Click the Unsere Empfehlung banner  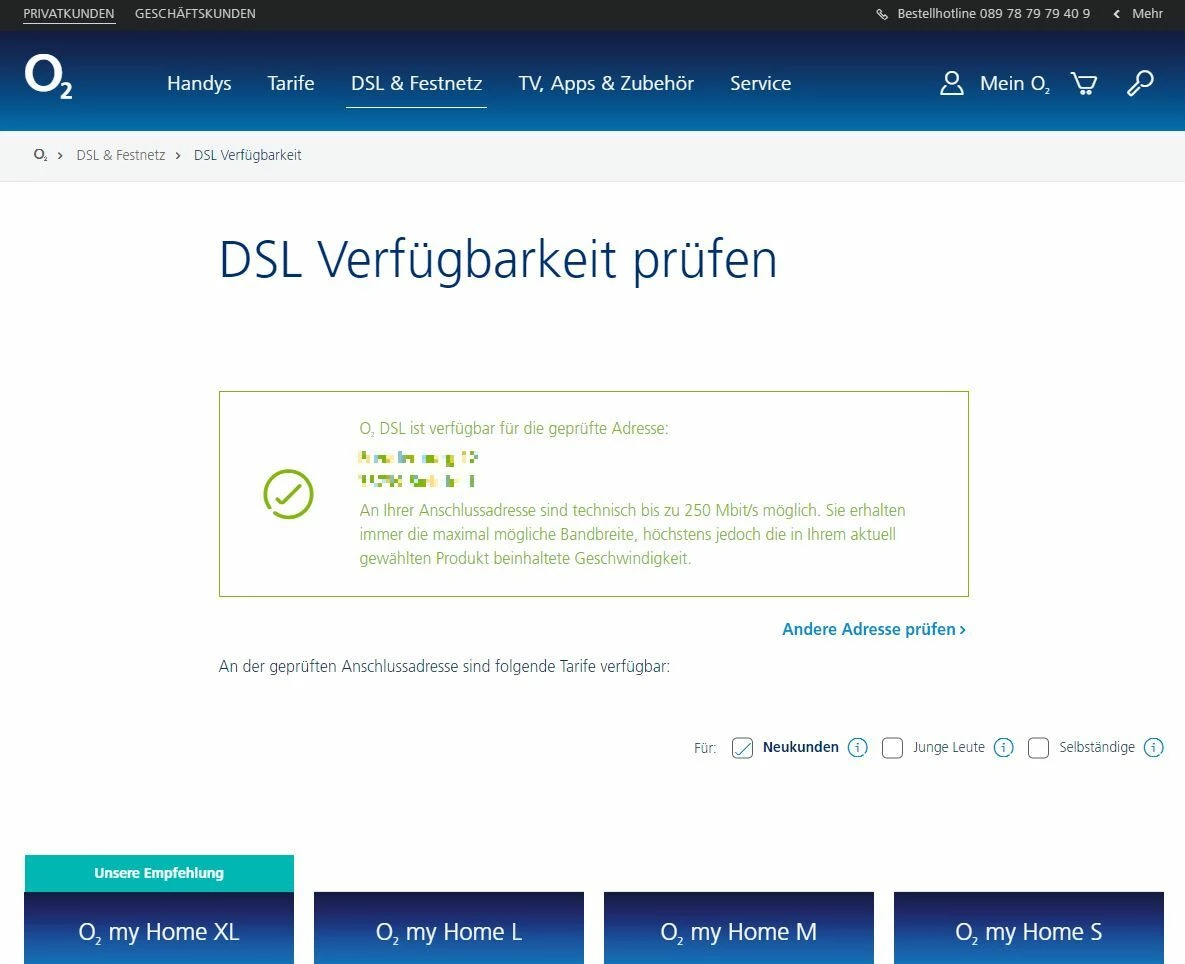pyautogui.click(x=159, y=873)
